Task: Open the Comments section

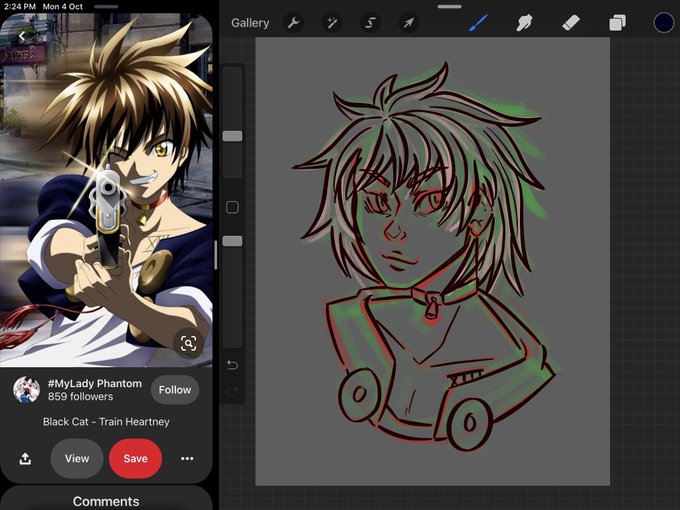Action: (x=106, y=501)
